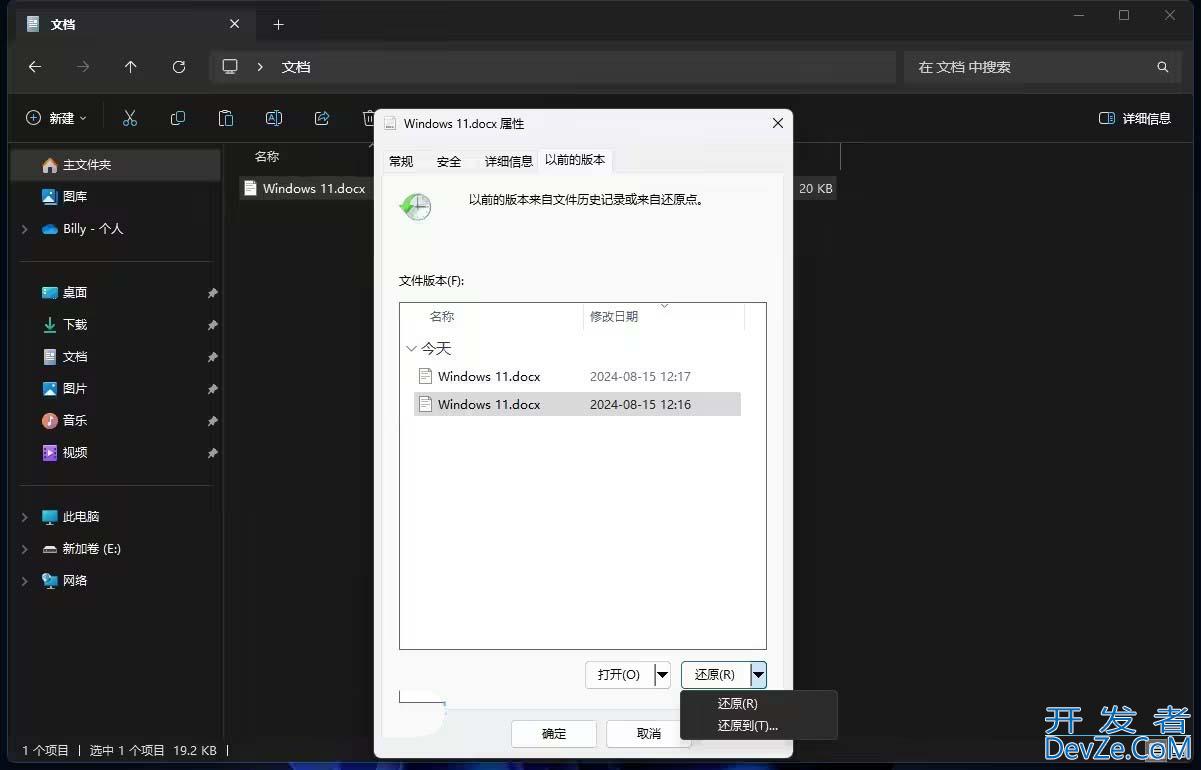1201x770 pixels.
Task: Click pin icon next to 视频
Action: (212, 453)
